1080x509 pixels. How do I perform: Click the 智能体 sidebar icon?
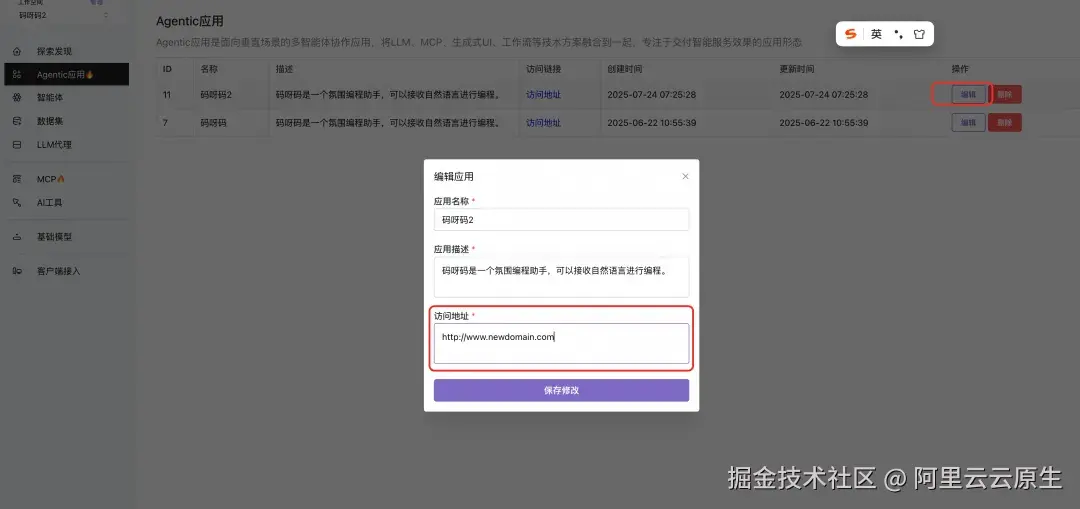(x=17, y=98)
